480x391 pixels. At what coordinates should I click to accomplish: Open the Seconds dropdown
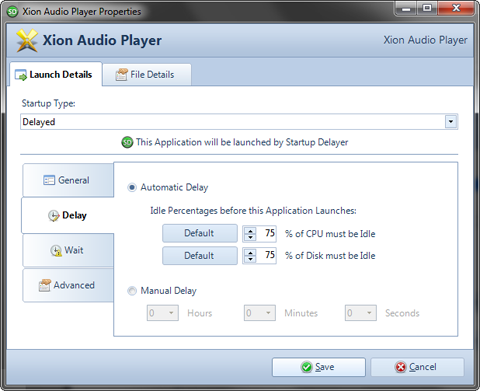point(361,313)
